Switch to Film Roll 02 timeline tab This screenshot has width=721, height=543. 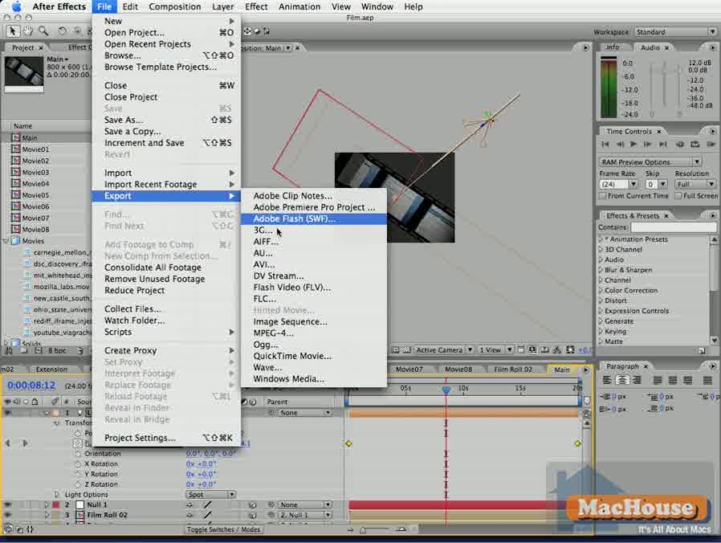pyautogui.click(x=513, y=370)
